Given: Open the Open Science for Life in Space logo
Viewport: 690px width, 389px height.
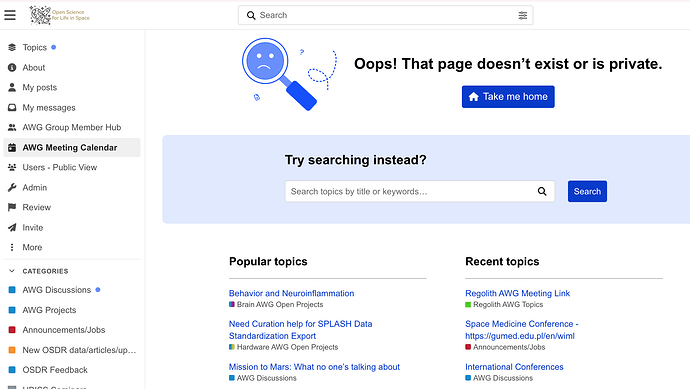Looking at the screenshot, I should (x=60, y=15).
